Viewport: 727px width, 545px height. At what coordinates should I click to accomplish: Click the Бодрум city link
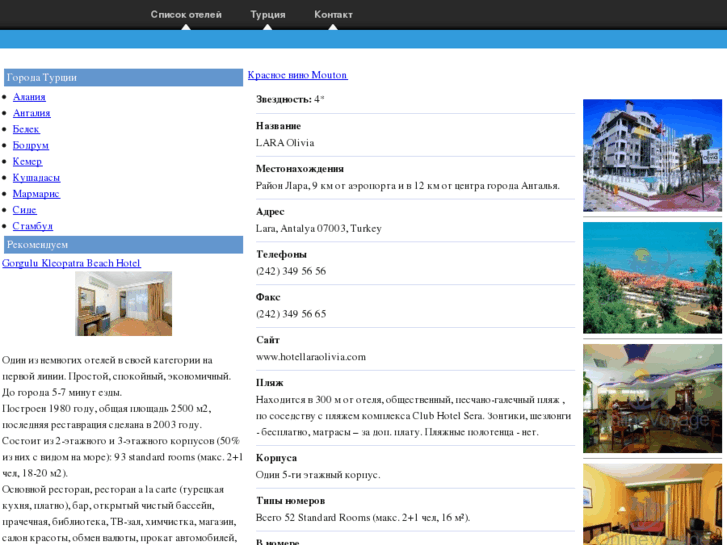(30, 145)
